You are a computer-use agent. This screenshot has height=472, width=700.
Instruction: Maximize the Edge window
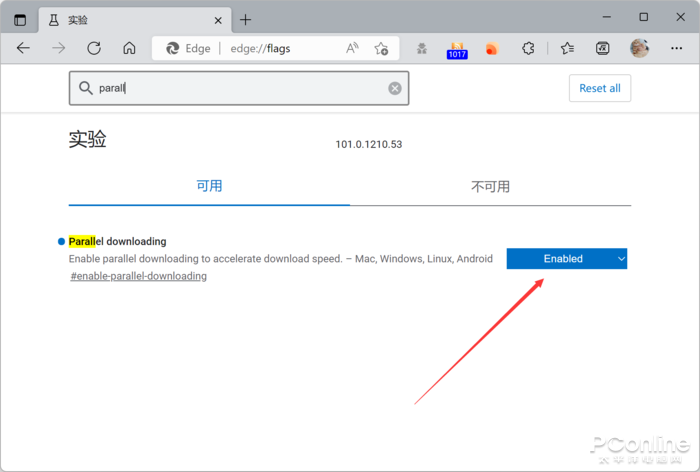pos(643,17)
